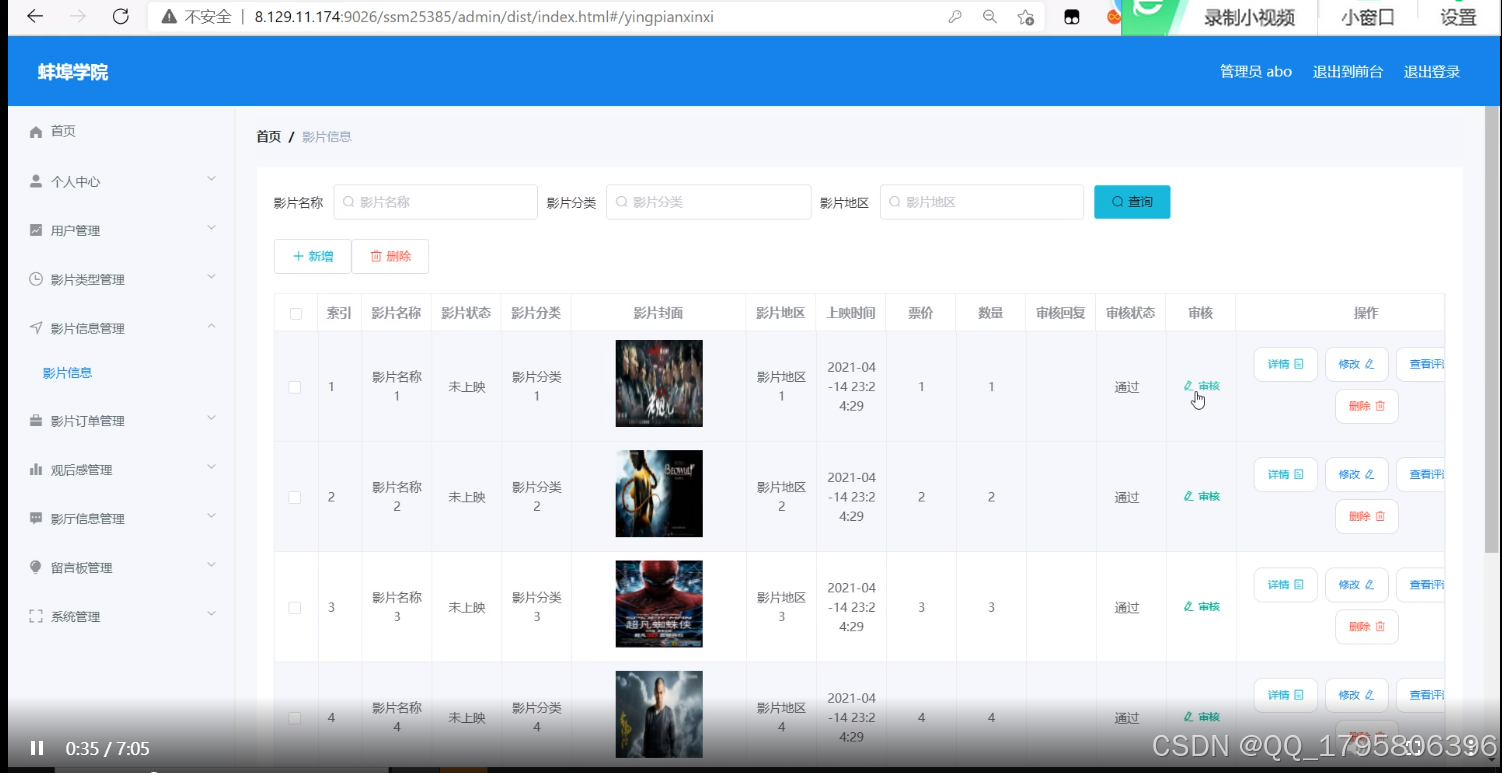Click the poster thumbnail for 影片名称 1
Screen dimensions: 1502x773
(x=659, y=383)
